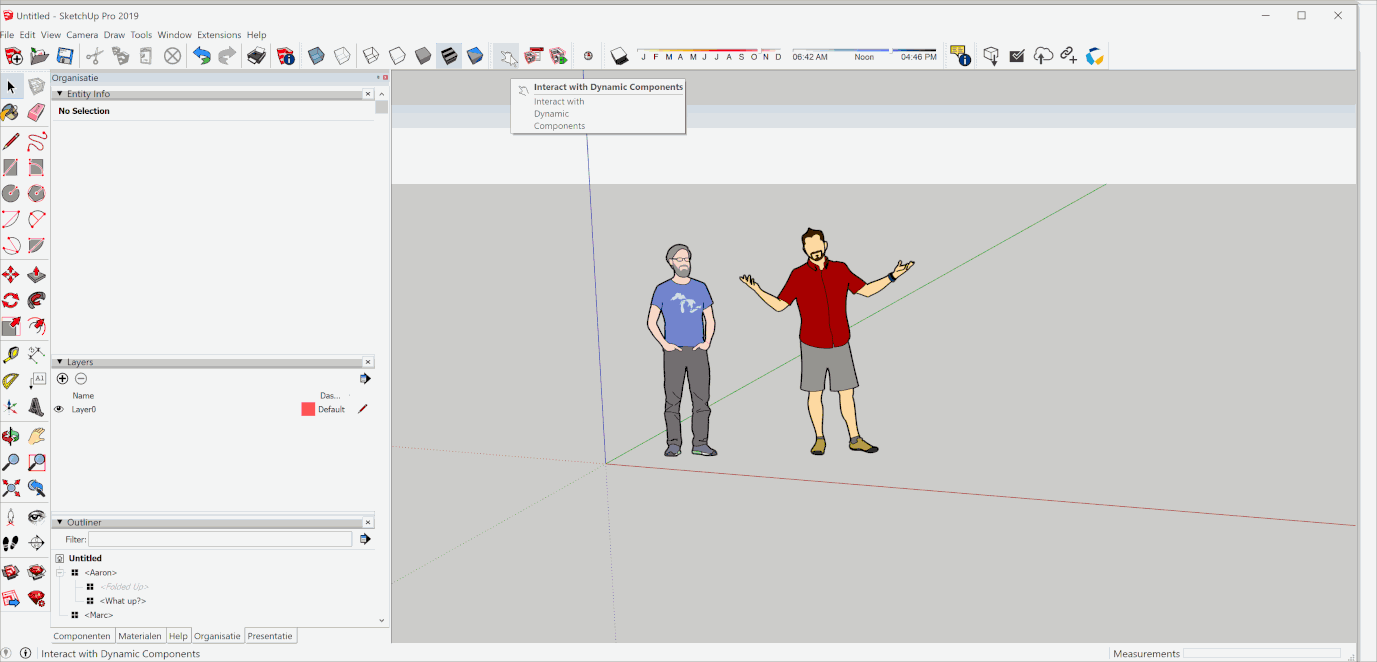
Task: Select the Eraser tool
Action: [x=37, y=112]
